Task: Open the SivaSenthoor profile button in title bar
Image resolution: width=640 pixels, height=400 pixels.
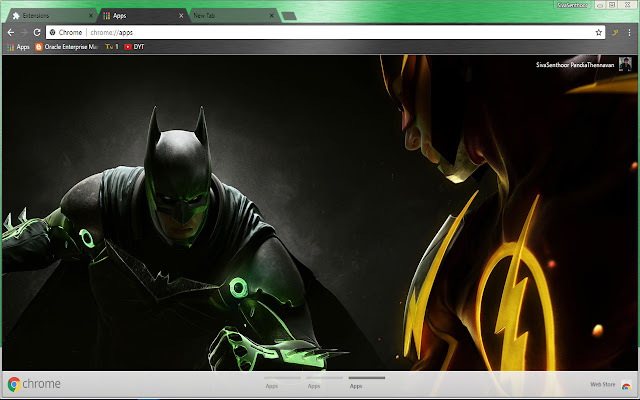Action: [x=572, y=5]
